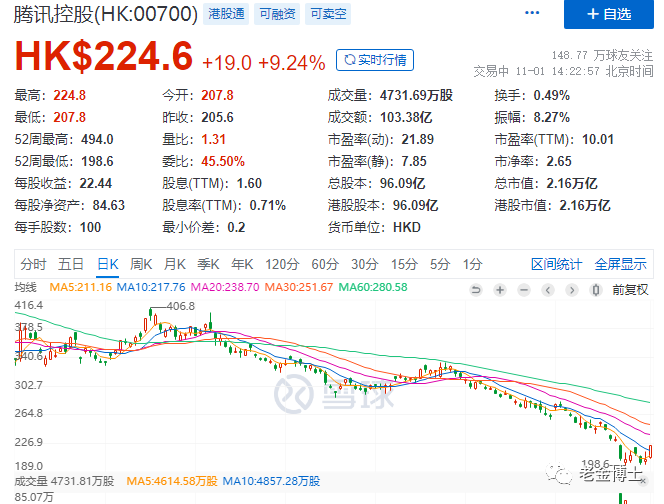Add stock via 自选 button
The width and height of the screenshot is (664, 504).
(609, 14)
